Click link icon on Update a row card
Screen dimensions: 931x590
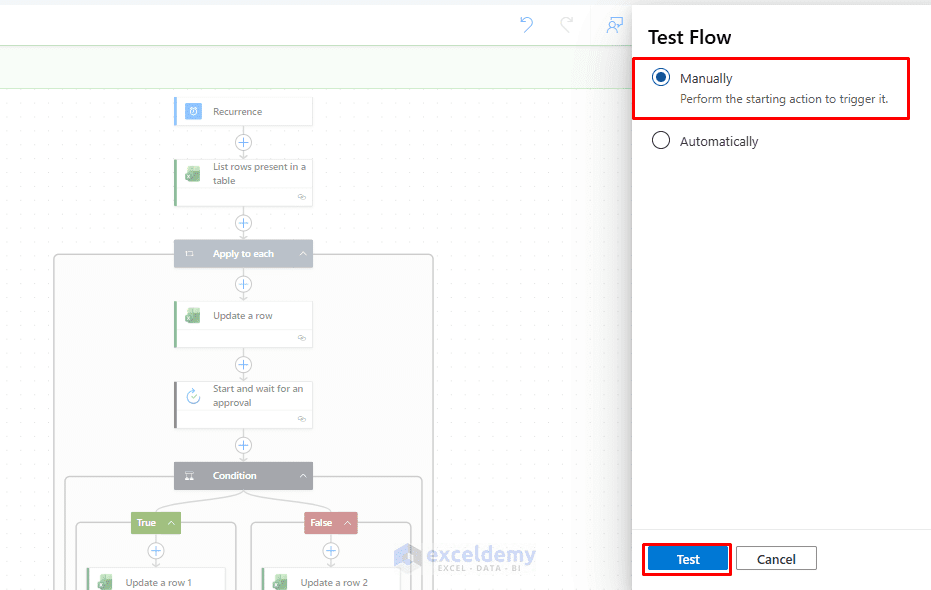coord(302,338)
